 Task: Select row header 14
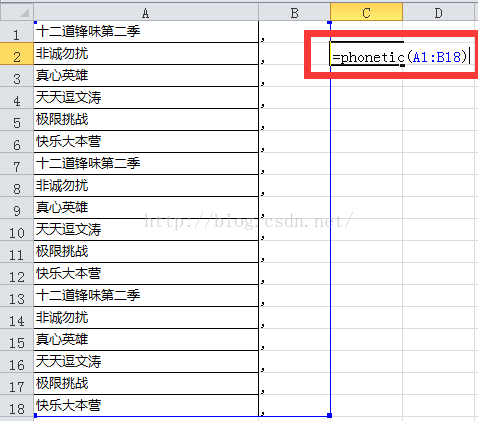click(17, 318)
